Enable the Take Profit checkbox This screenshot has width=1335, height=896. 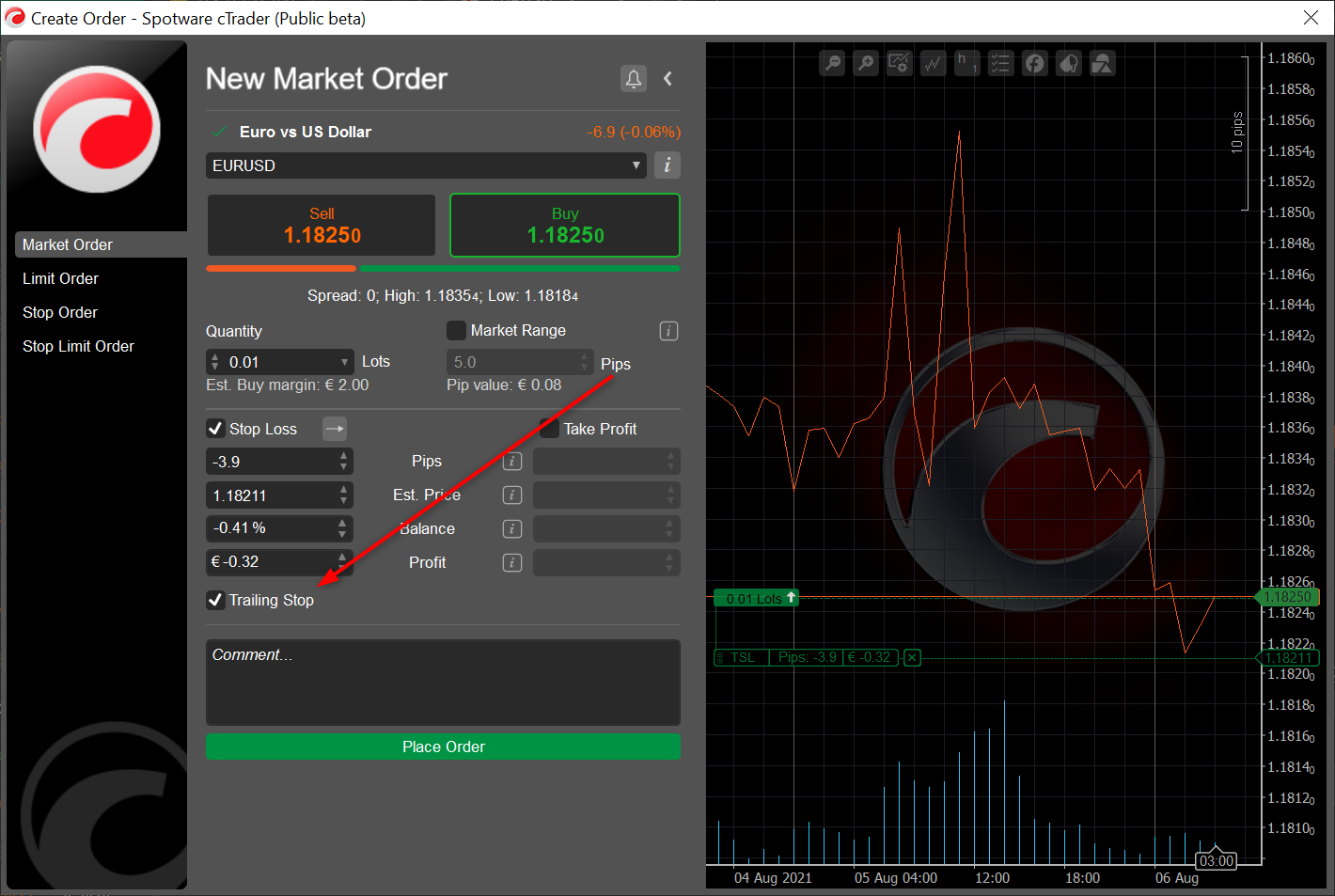coord(550,429)
